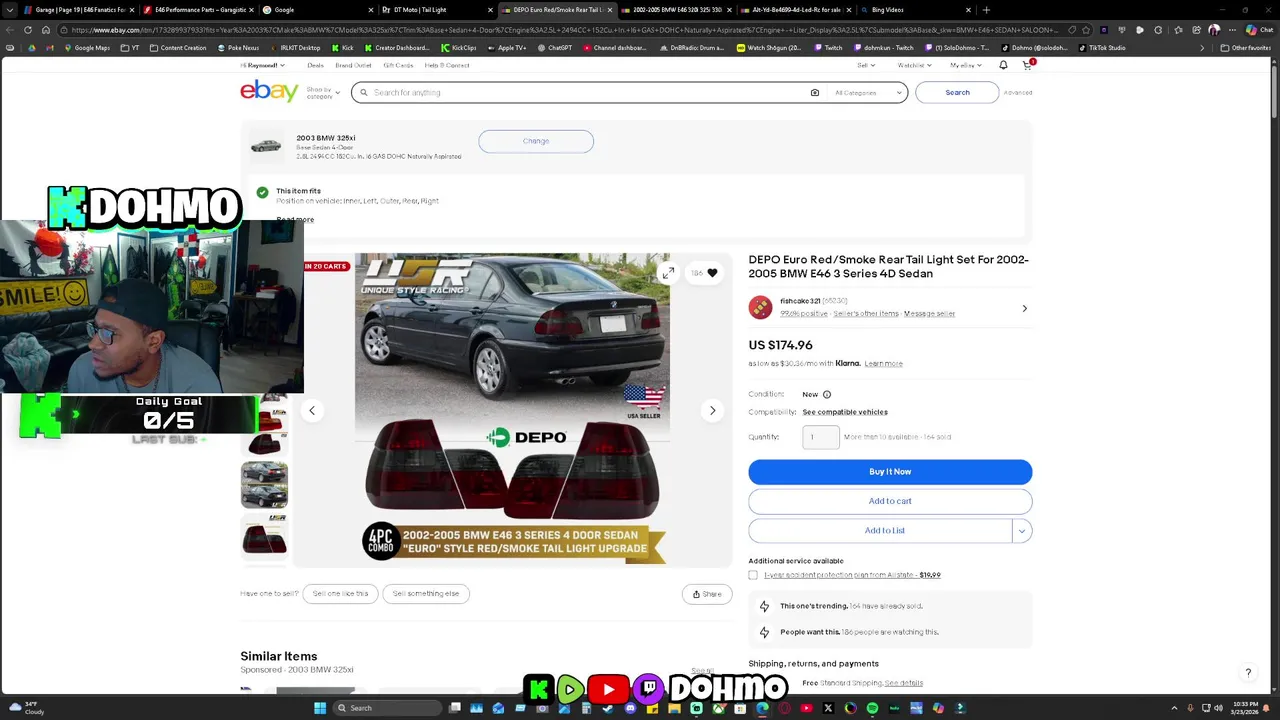The image size is (1280, 720).
Task: Open Advanced search link
Action: click(x=1018, y=93)
